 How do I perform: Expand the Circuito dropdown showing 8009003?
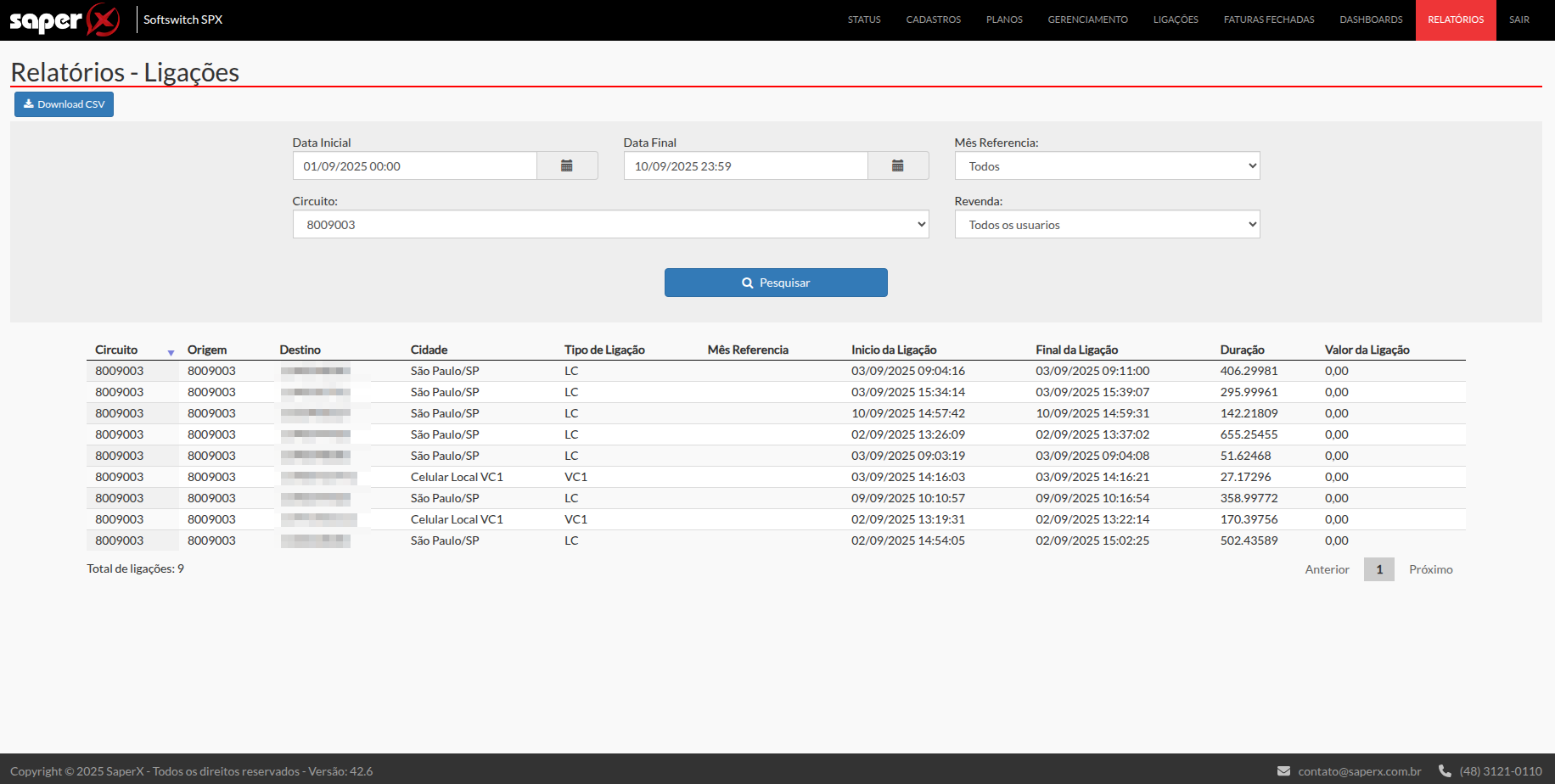(610, 225)
